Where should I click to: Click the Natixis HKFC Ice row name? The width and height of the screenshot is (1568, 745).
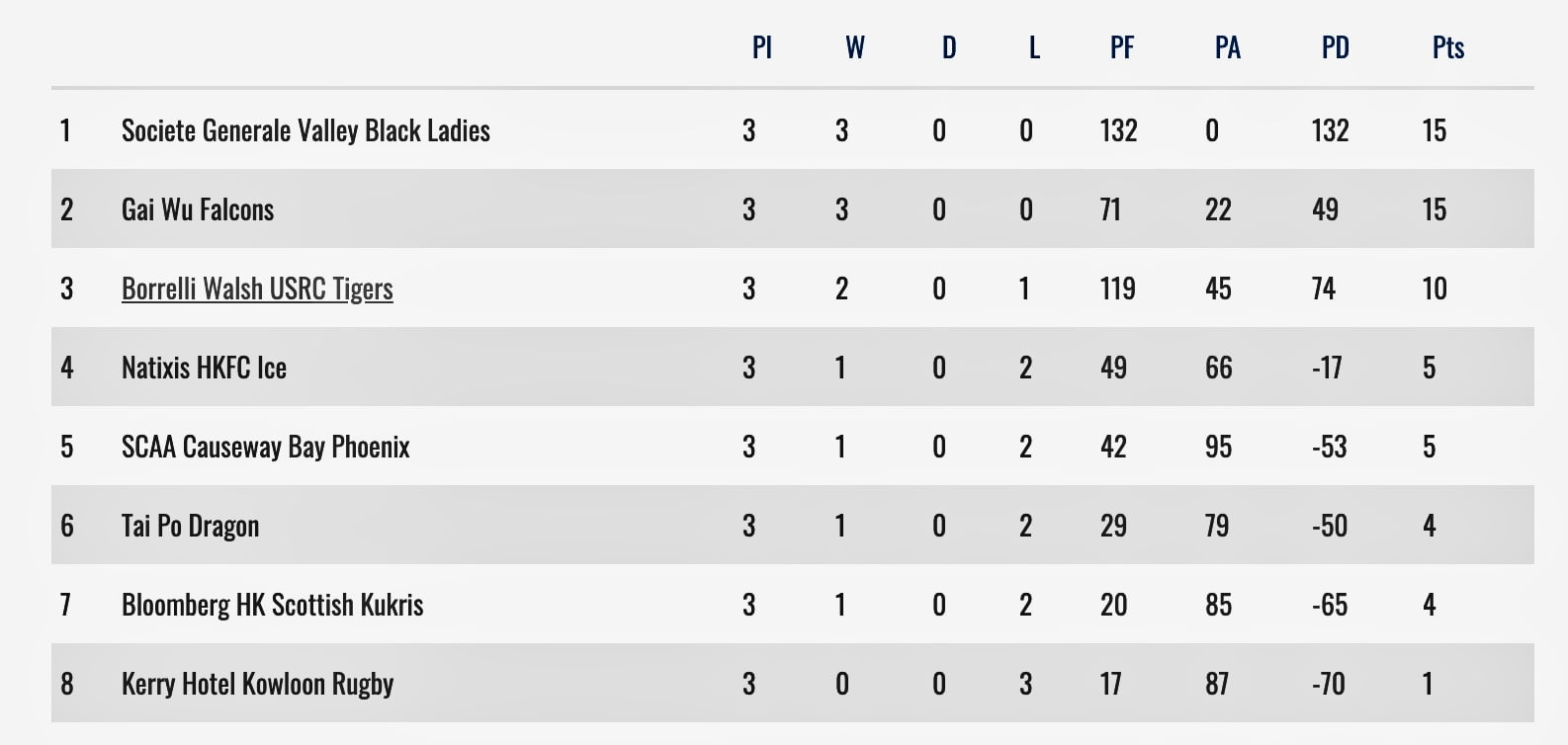[x=204, y=368]
